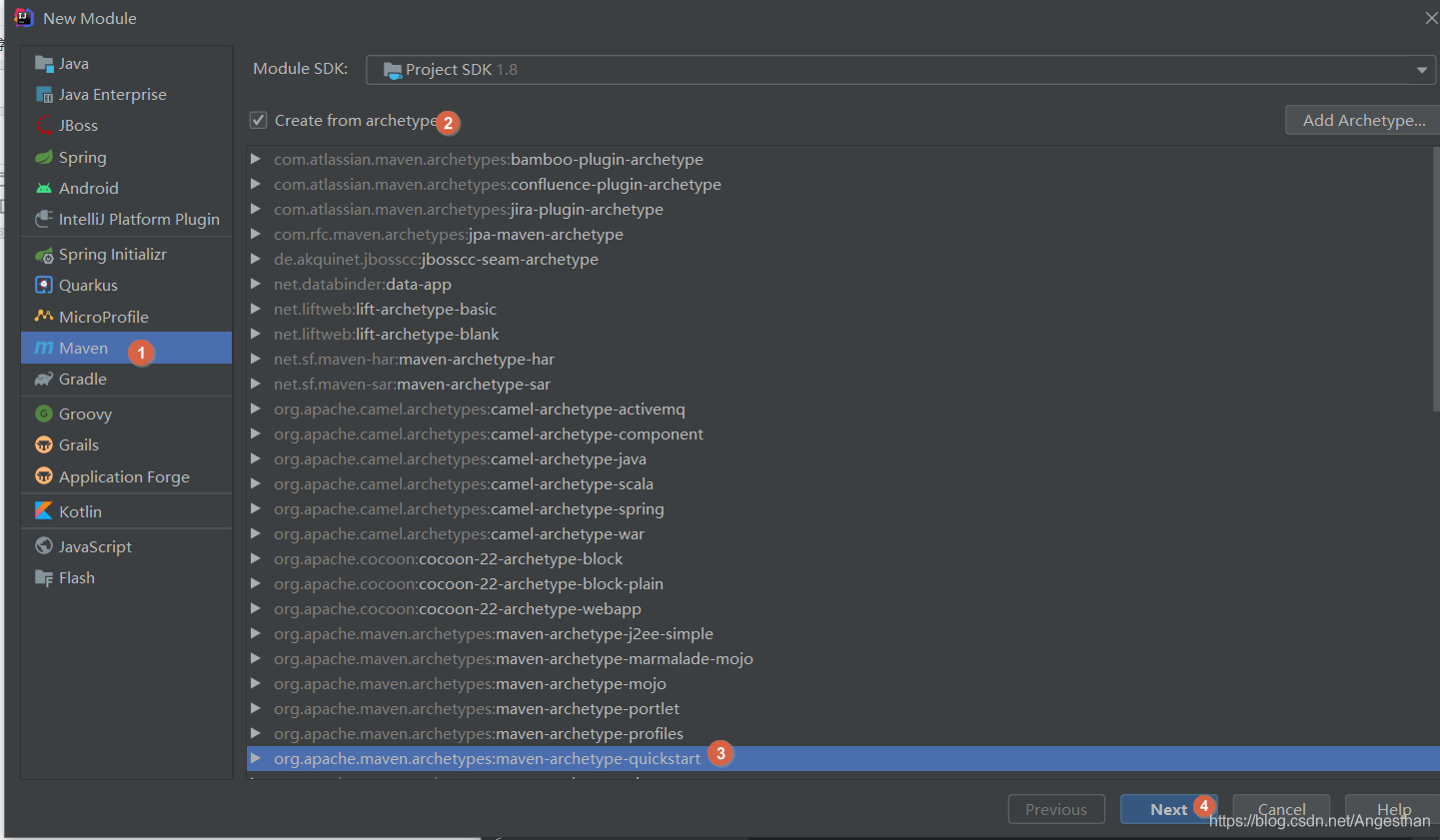Viewport: 1440px width, 840px height.
Task: Click the Add Archetype... button
Action: pyautogui.click(x=1363, y=120)
